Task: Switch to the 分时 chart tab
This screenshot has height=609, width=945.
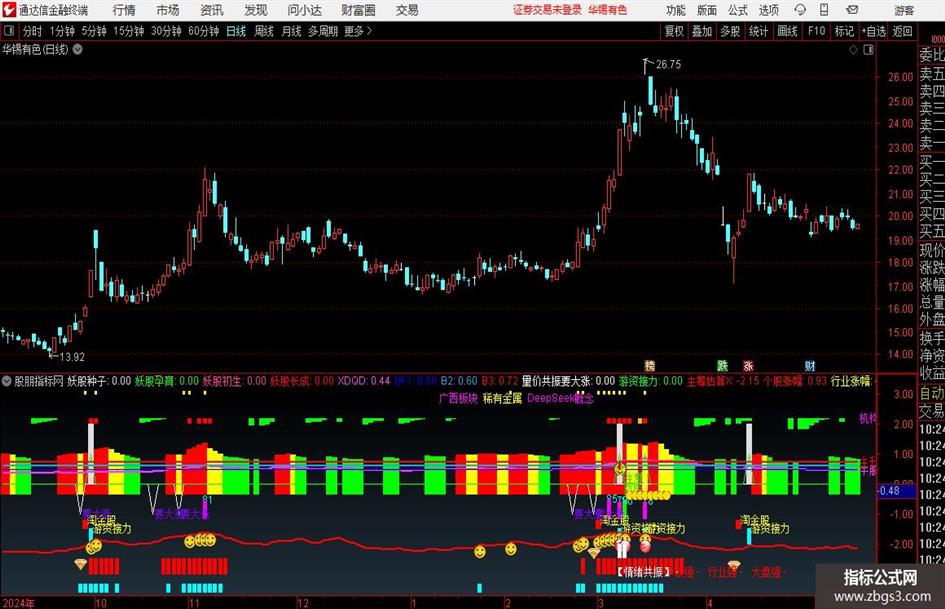Action: point(33,31)
